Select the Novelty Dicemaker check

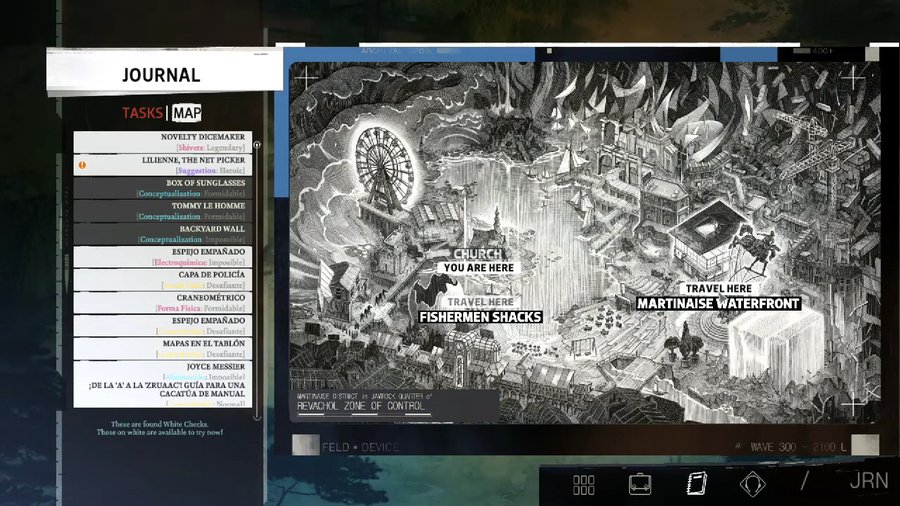click(x=162, y=142)
